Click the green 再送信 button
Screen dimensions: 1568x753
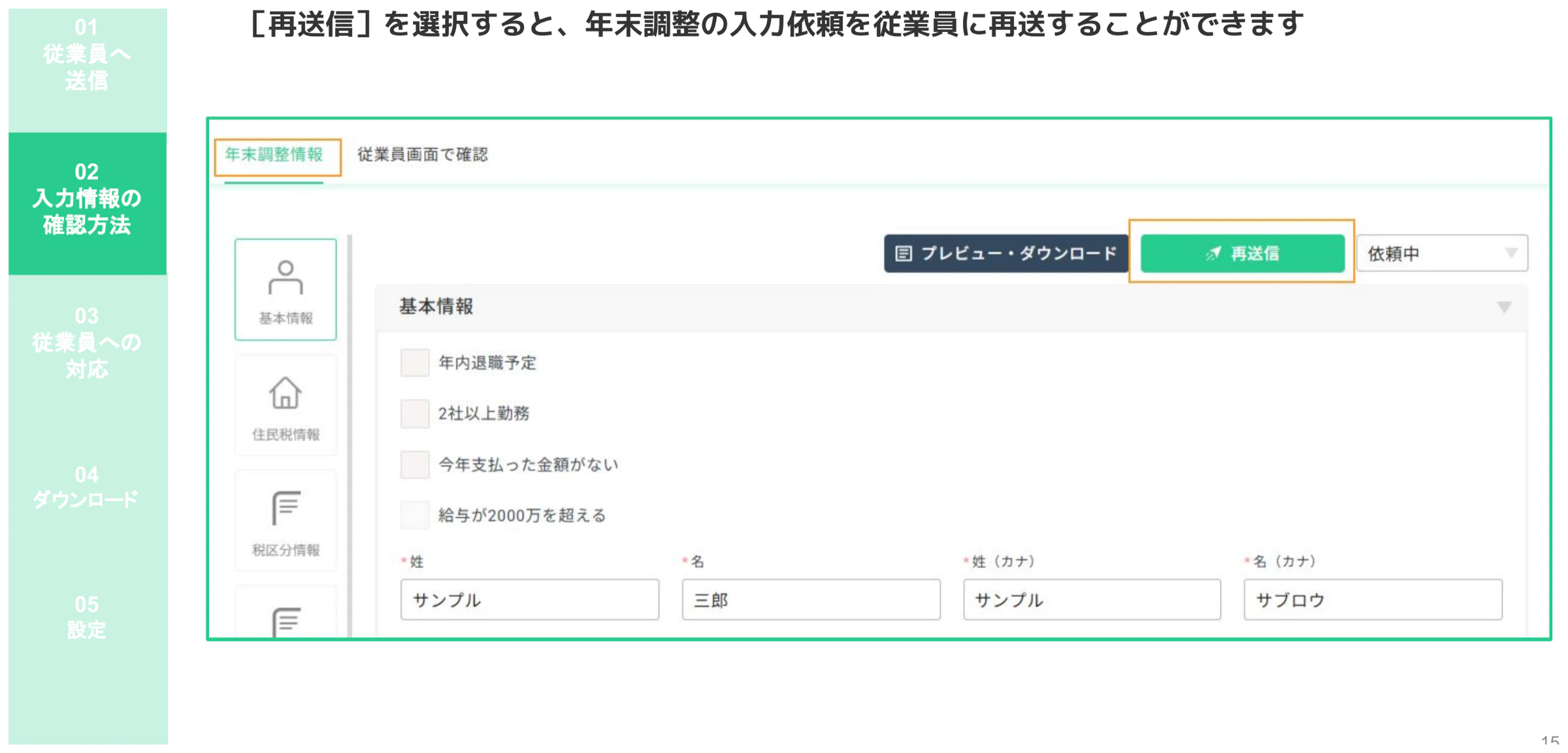(x=1243, y=253)
